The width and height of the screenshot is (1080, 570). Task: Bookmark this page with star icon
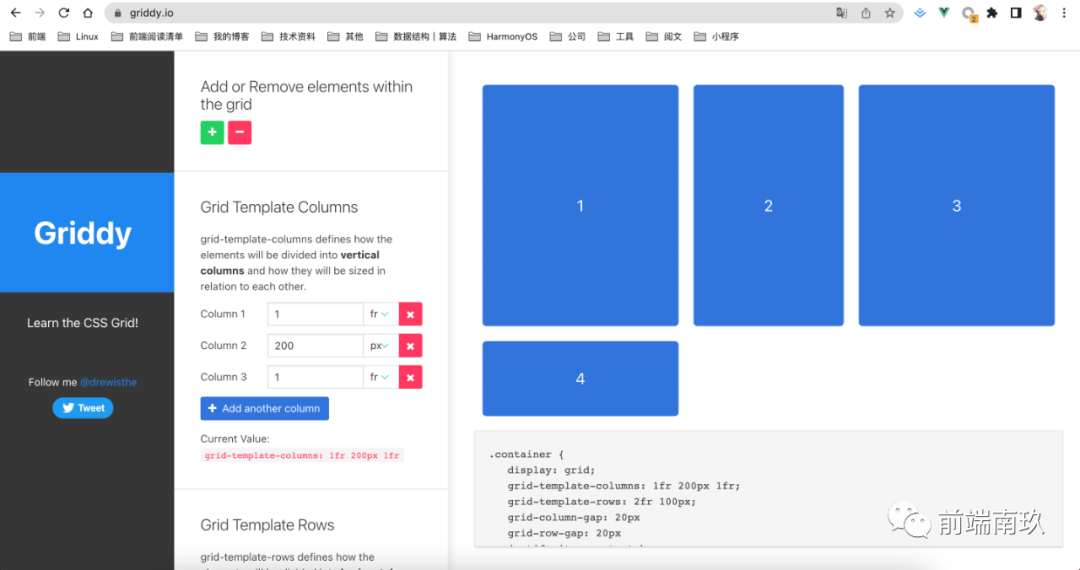(x=890, y=13)
